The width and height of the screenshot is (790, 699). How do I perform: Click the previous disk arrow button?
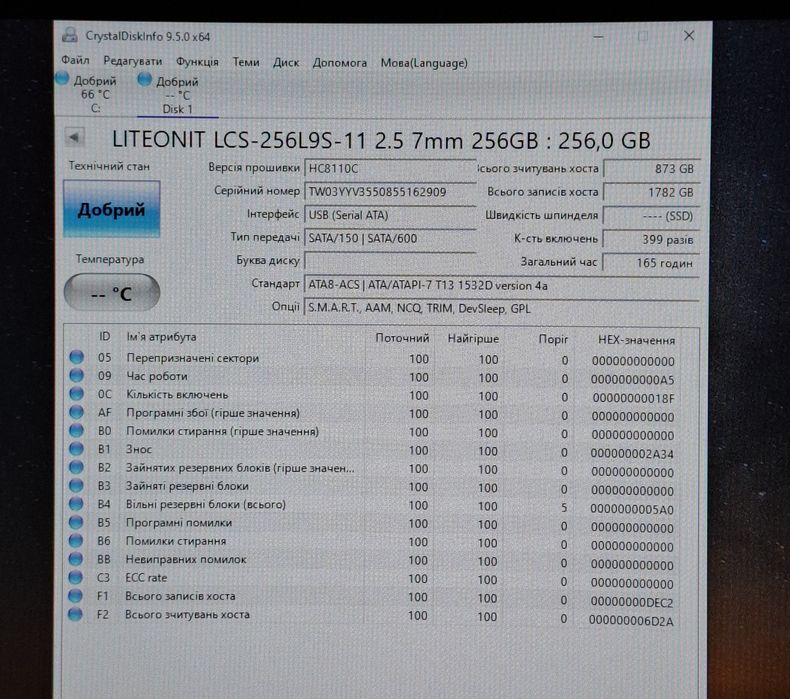tap(75, 137)
